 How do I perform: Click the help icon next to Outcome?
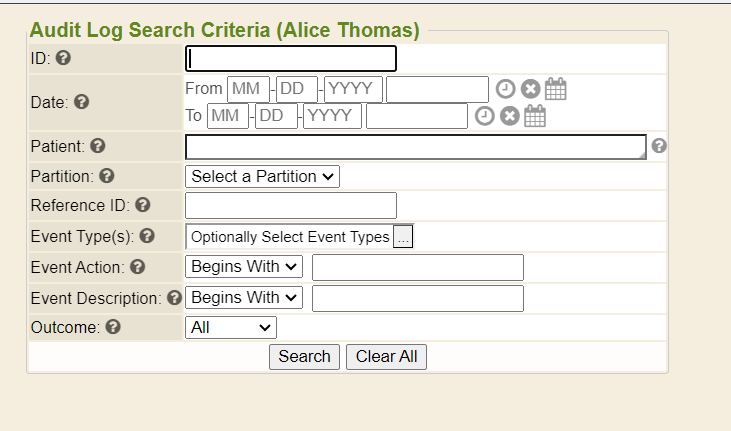point(112,326)
